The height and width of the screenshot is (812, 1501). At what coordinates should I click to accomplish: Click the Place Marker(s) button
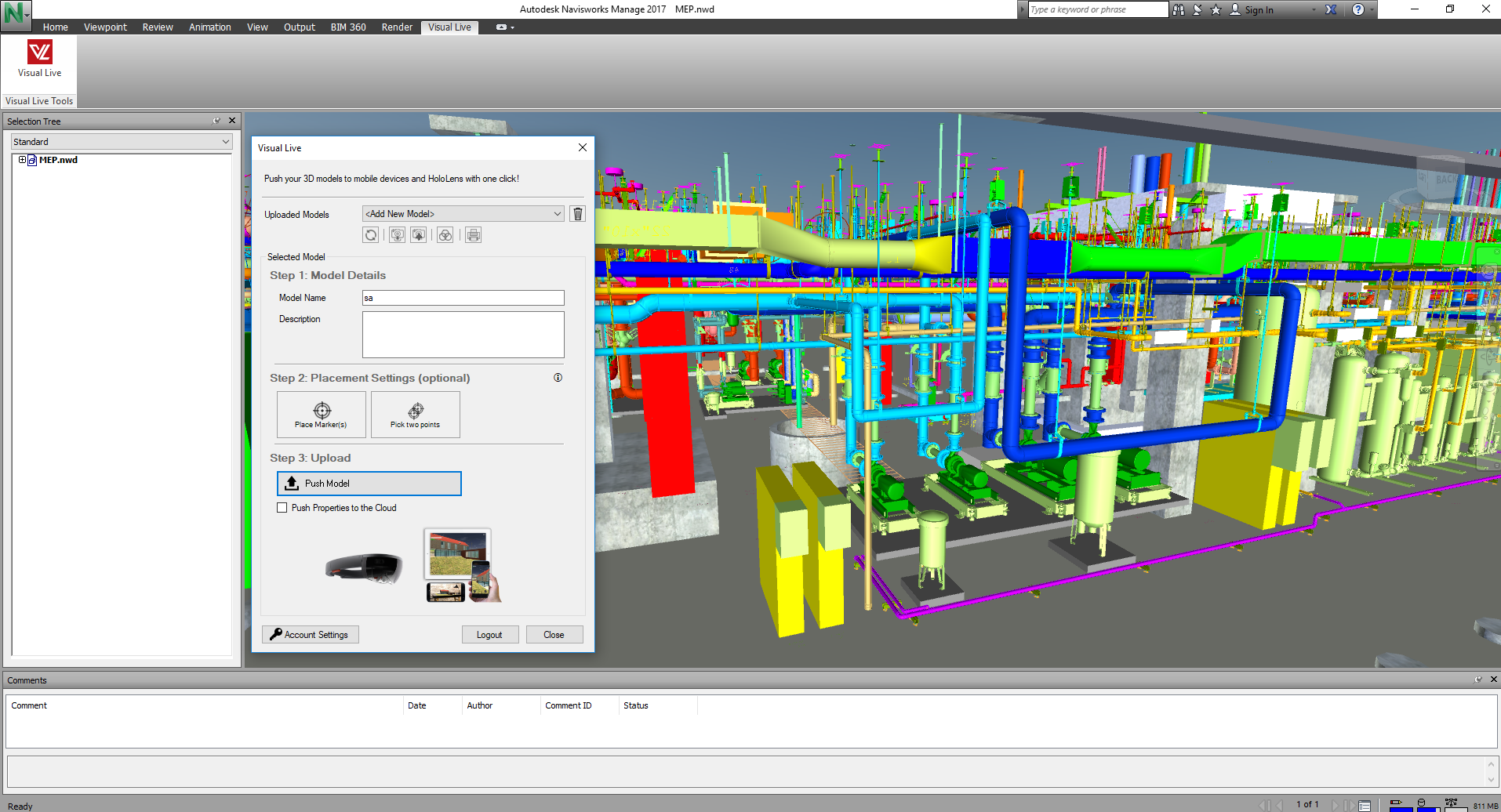(322, 415)
